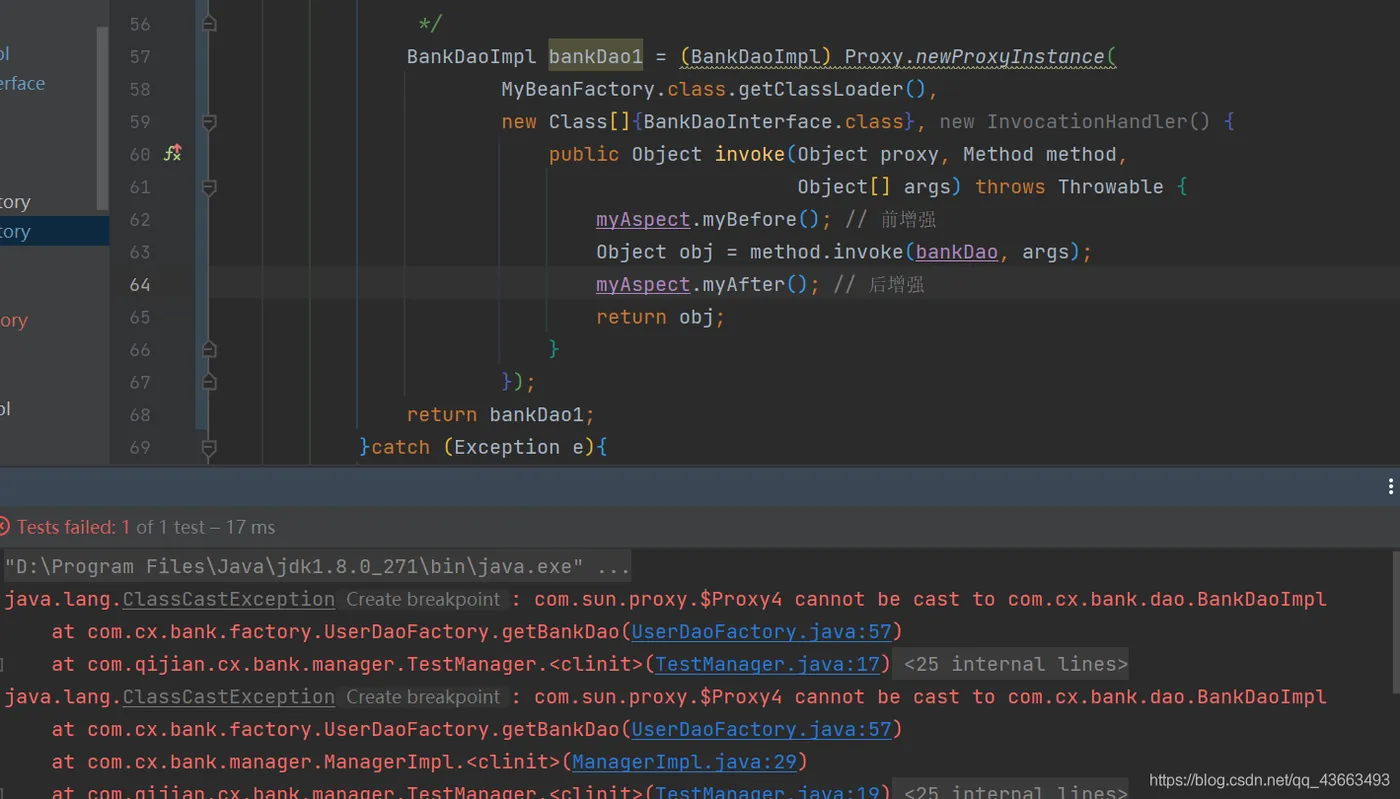
Task: Click 'catch (Exception e)' on line 69
Action: (x=483, y=447)
